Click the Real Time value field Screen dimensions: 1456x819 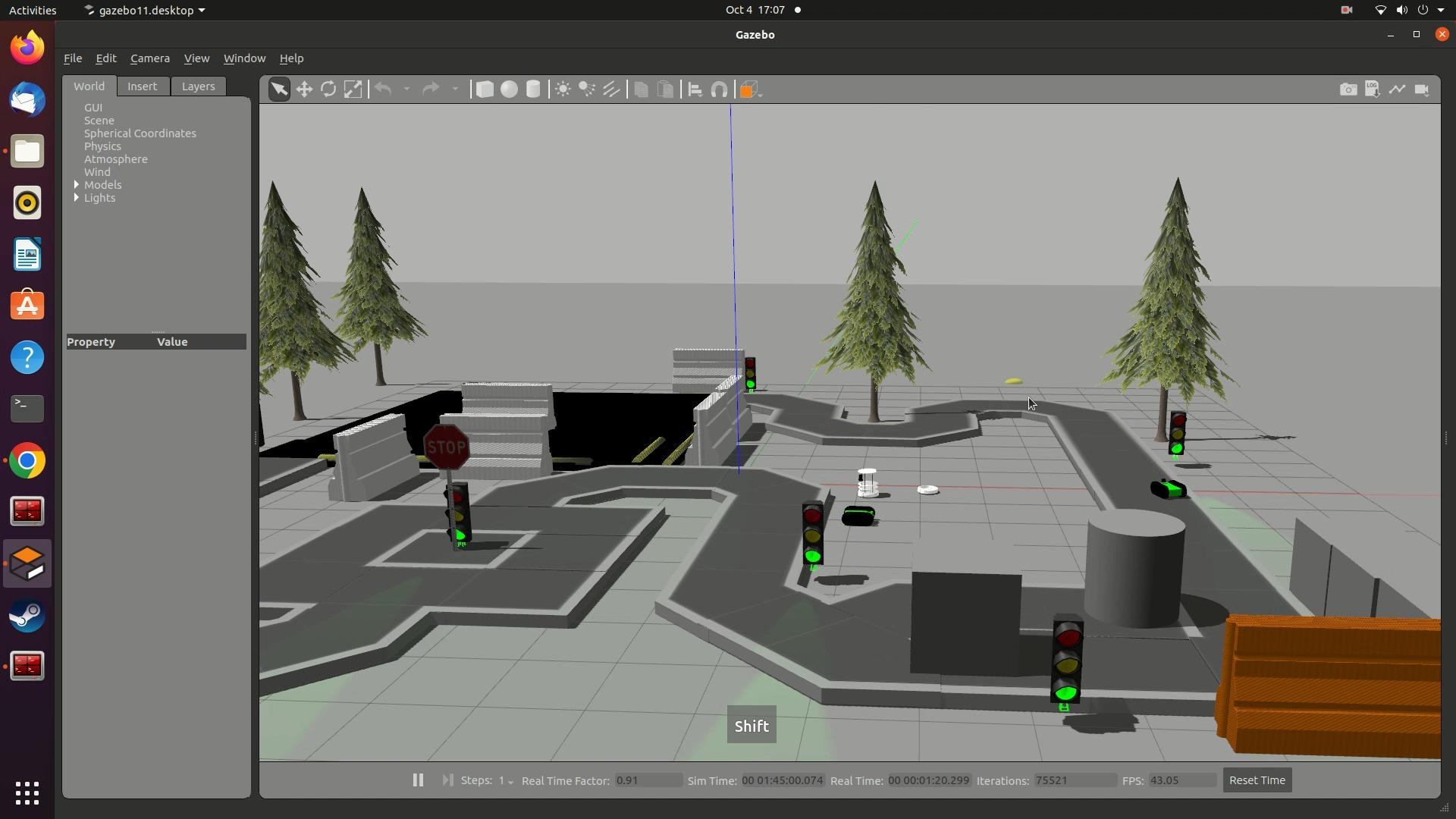pyautogui.click(x=929, y=780)
